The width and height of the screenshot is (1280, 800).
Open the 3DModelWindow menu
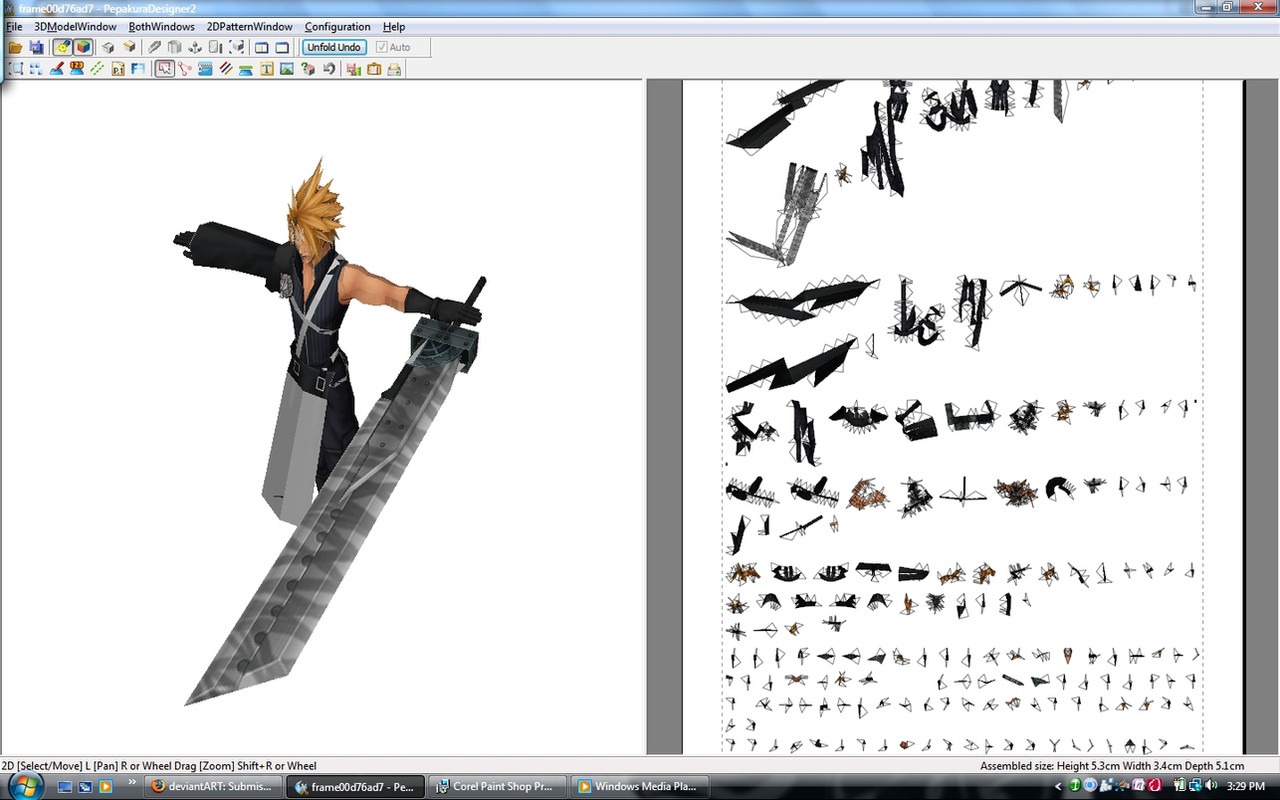(75, 27)
